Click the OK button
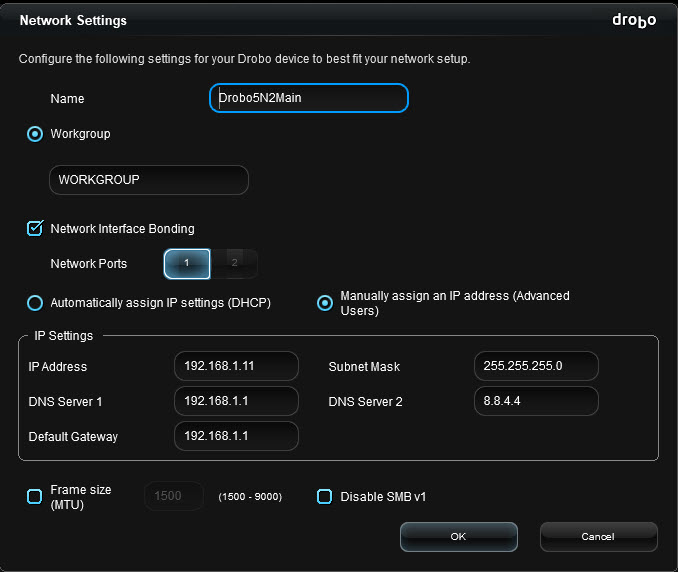 tap(459, 537)
